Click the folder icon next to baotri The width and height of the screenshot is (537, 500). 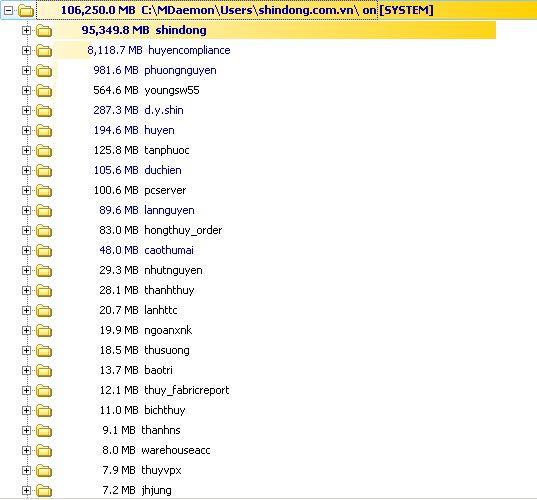pos(44,371)
